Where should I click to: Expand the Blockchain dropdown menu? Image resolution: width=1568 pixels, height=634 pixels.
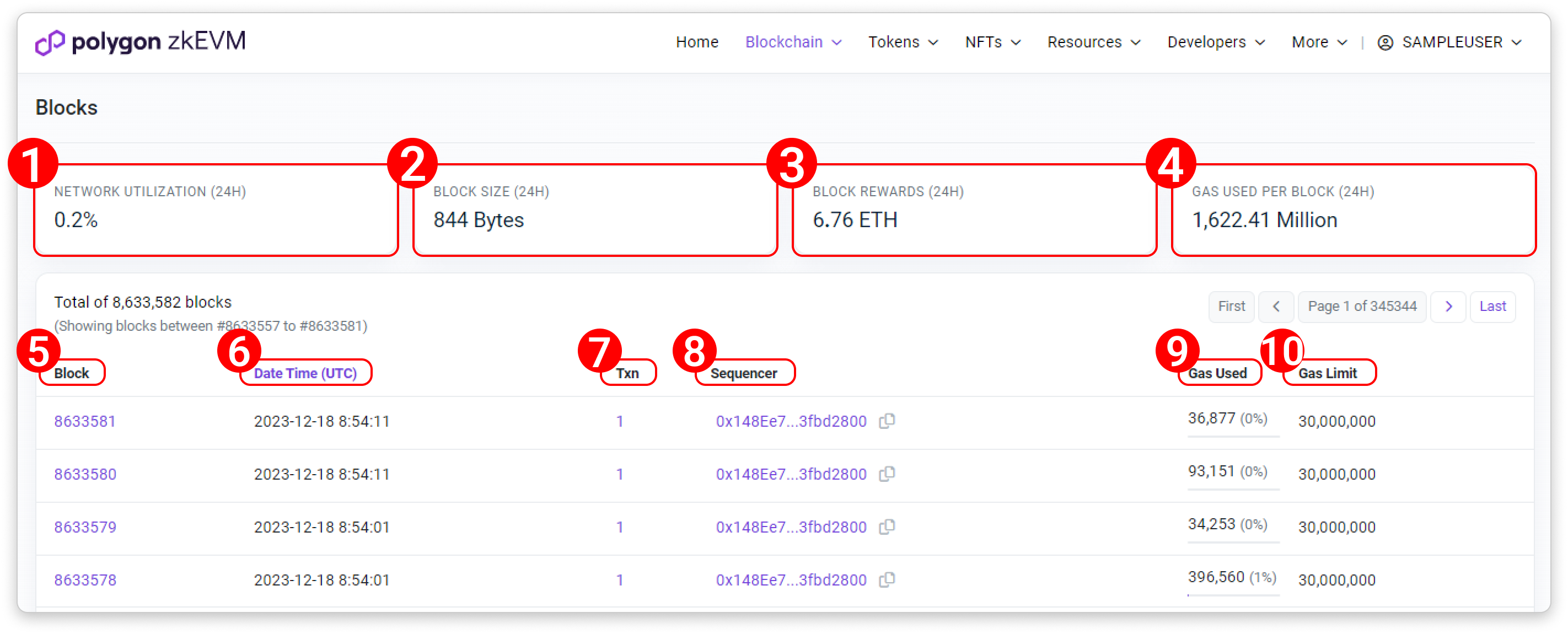(x=792, y=42)
